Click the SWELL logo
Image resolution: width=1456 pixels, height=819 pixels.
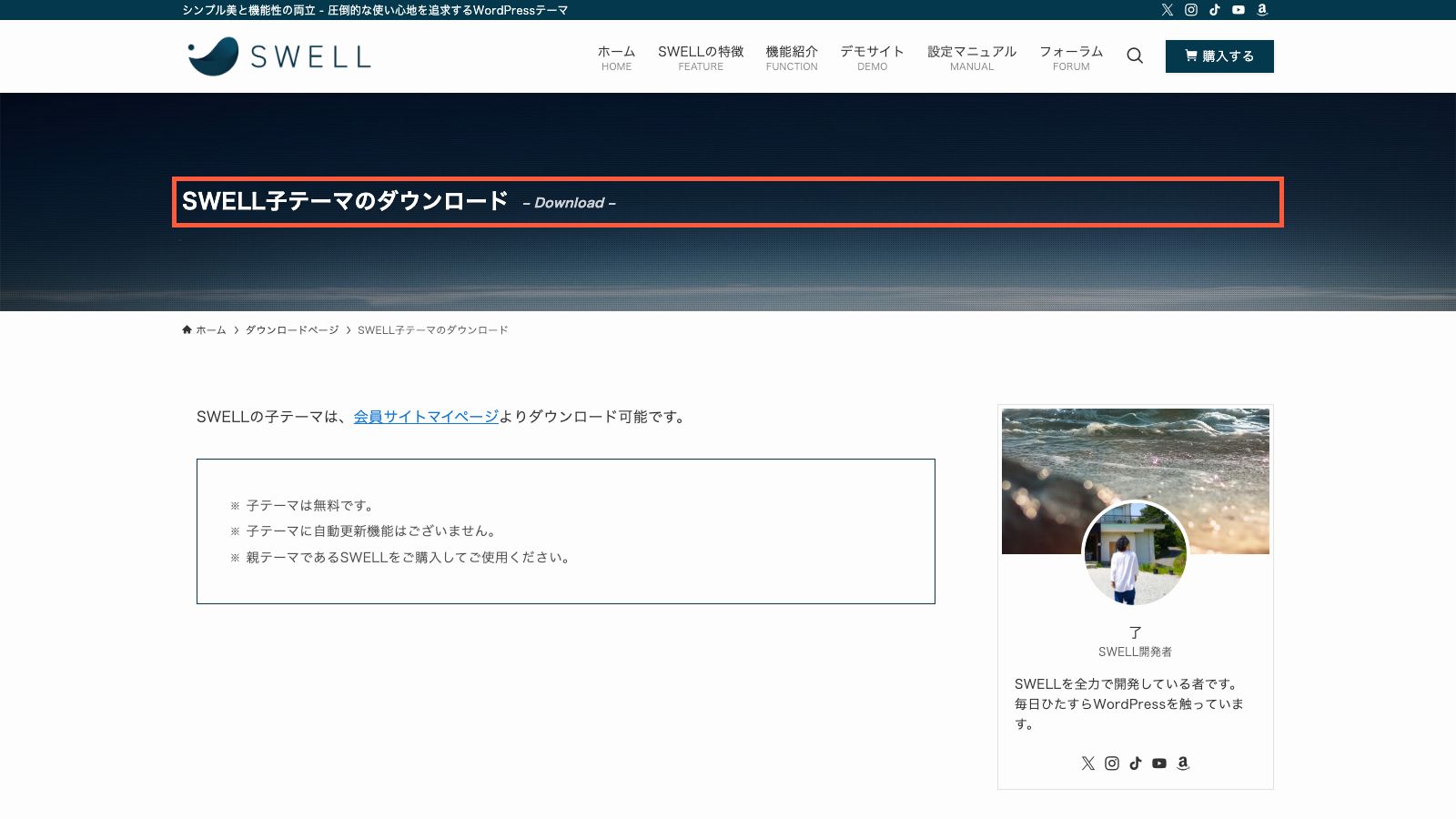tap(278, 56)
